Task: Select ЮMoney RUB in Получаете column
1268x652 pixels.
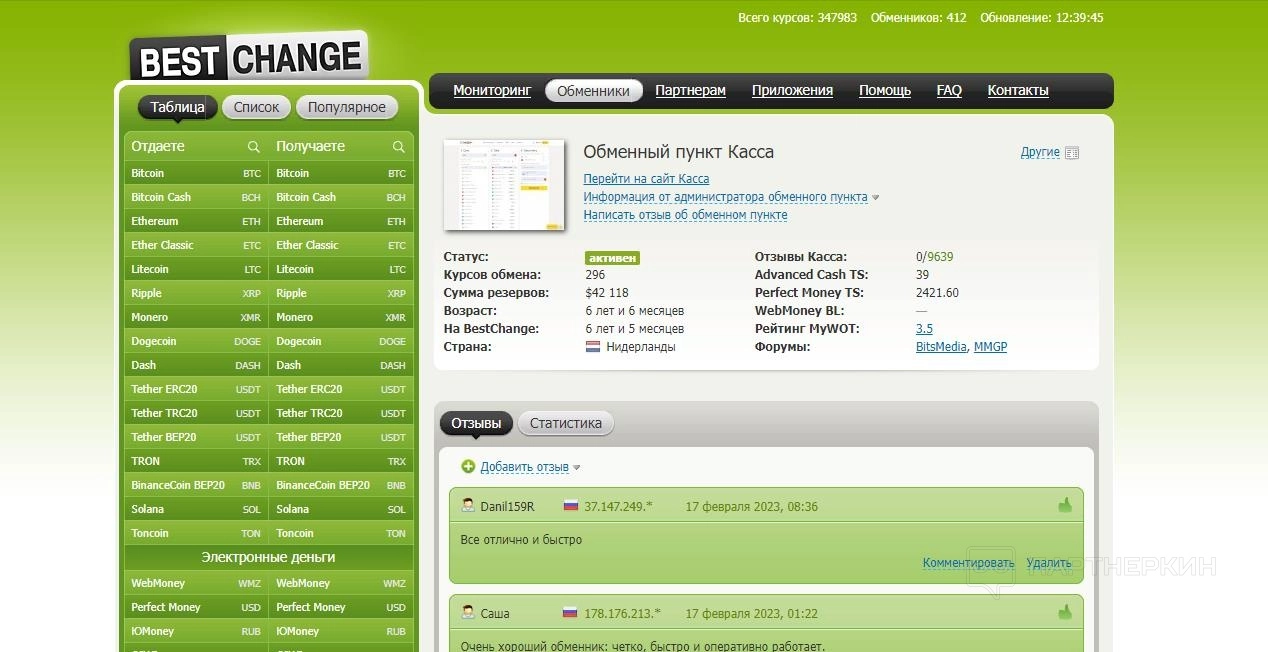Action: (341, 631)
